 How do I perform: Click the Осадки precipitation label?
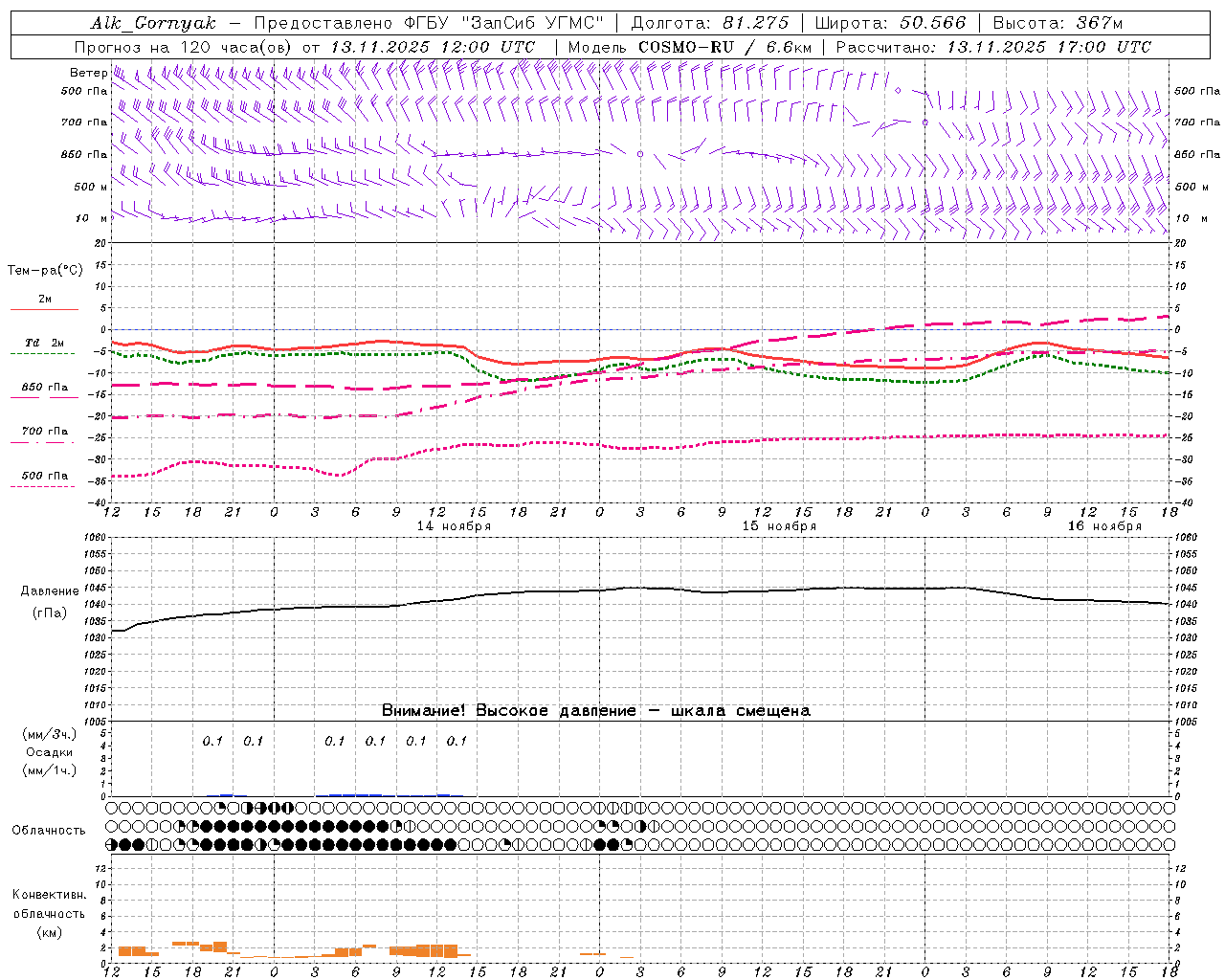point(50,752)
